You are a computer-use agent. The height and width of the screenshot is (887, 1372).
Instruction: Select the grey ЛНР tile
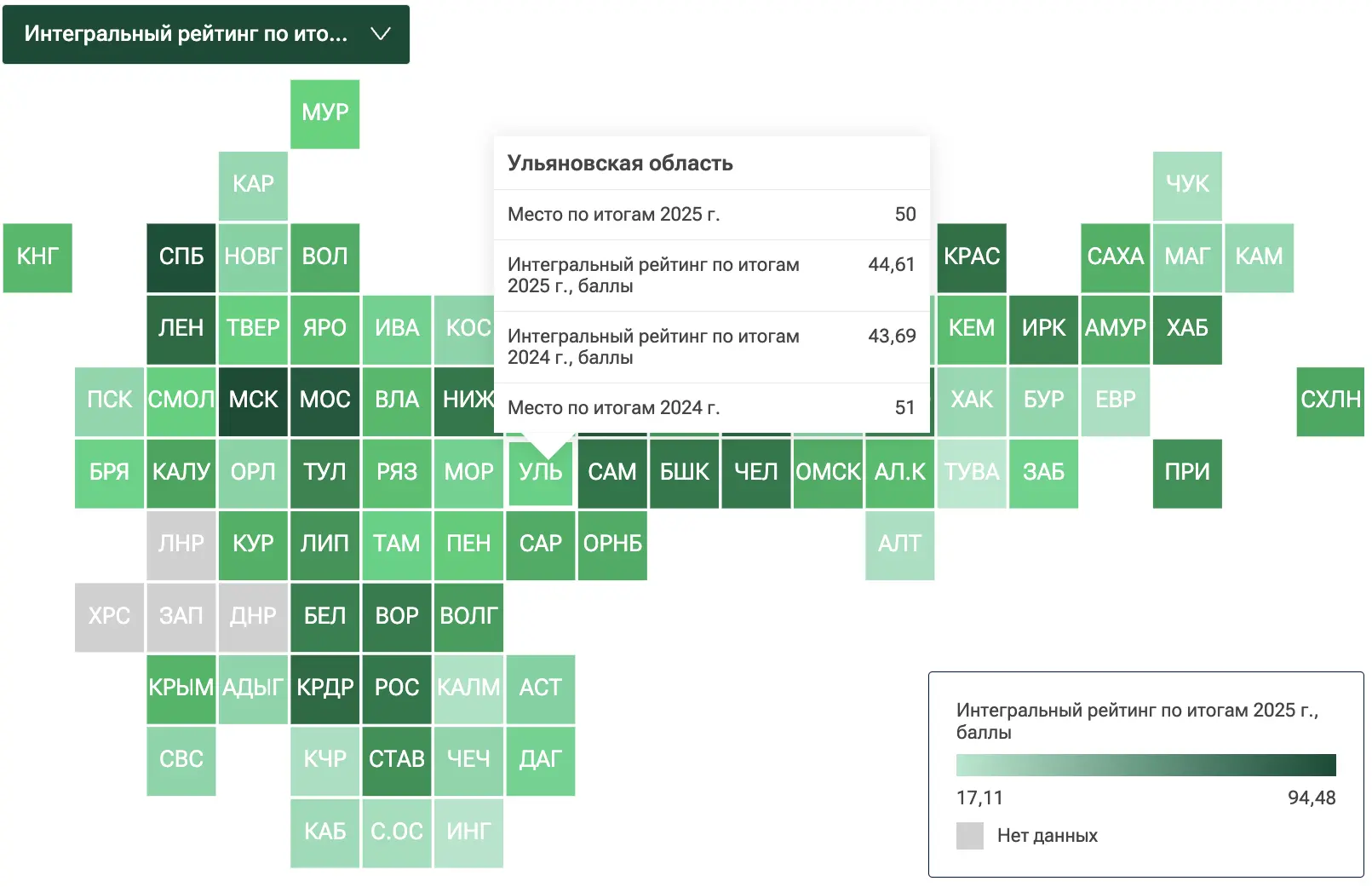point(181,545)
